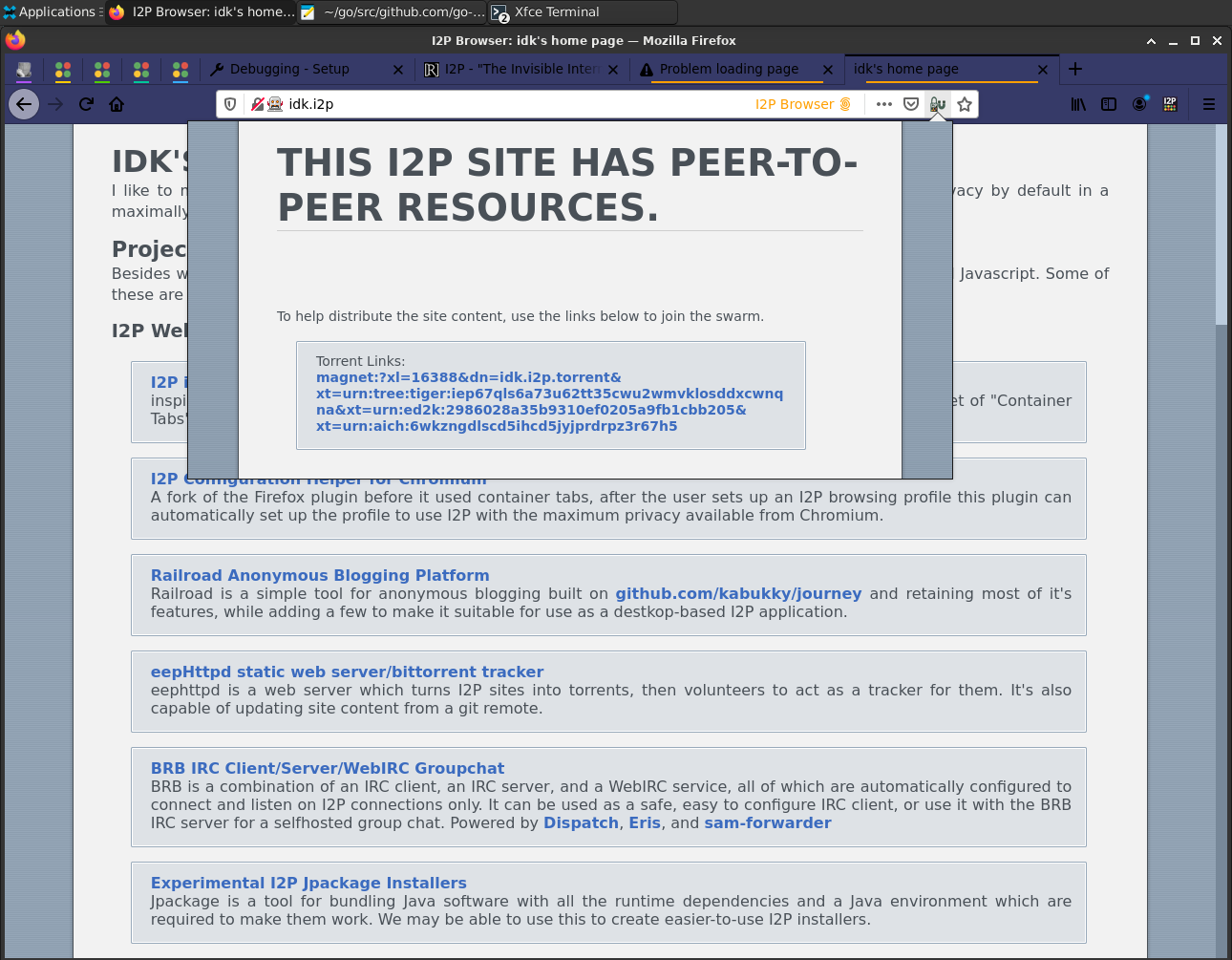Follow the Eris link
The image size is (1232, 960).
[x=645, y=822]
